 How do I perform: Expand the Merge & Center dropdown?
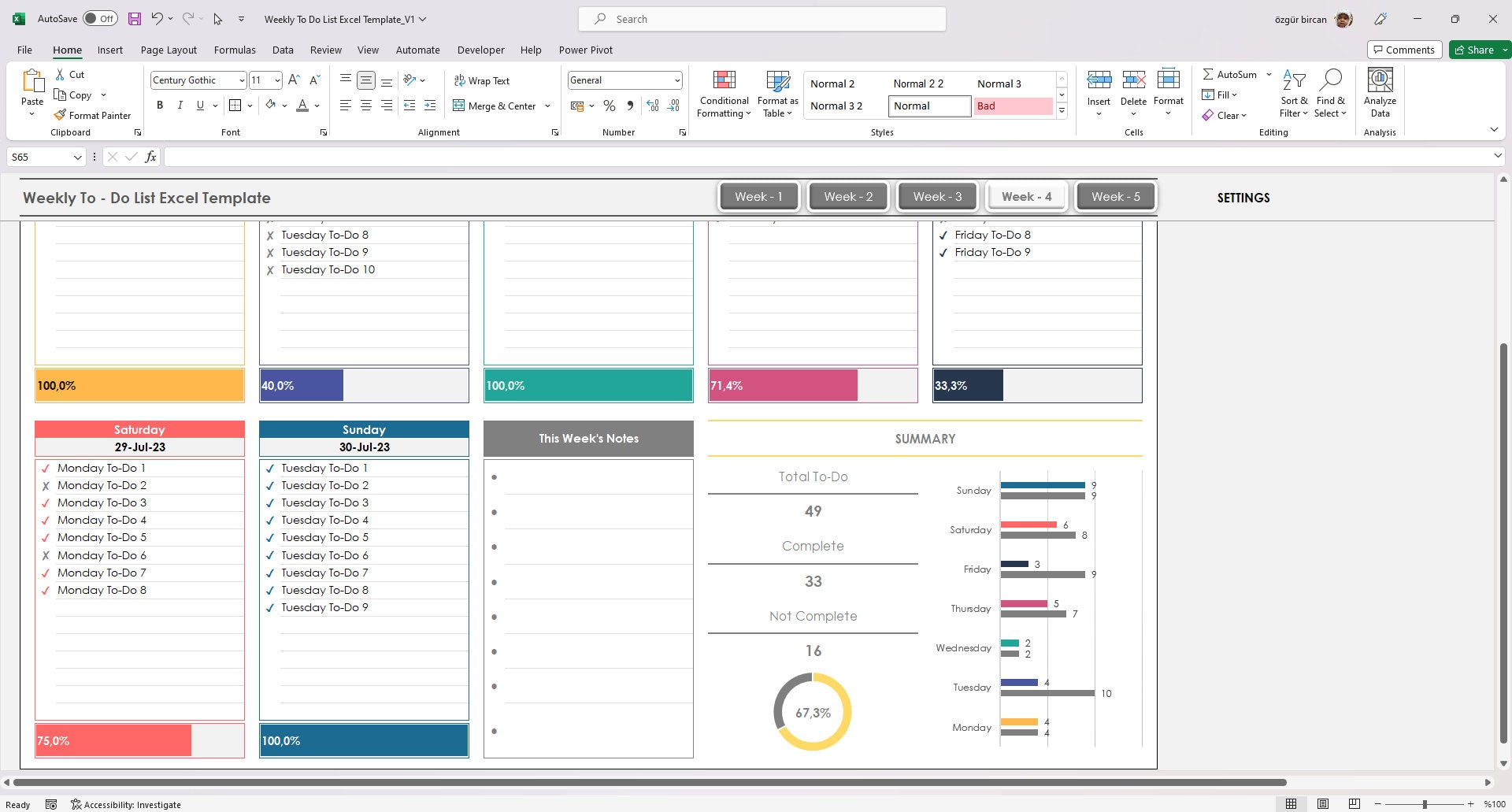coord(547,106)
